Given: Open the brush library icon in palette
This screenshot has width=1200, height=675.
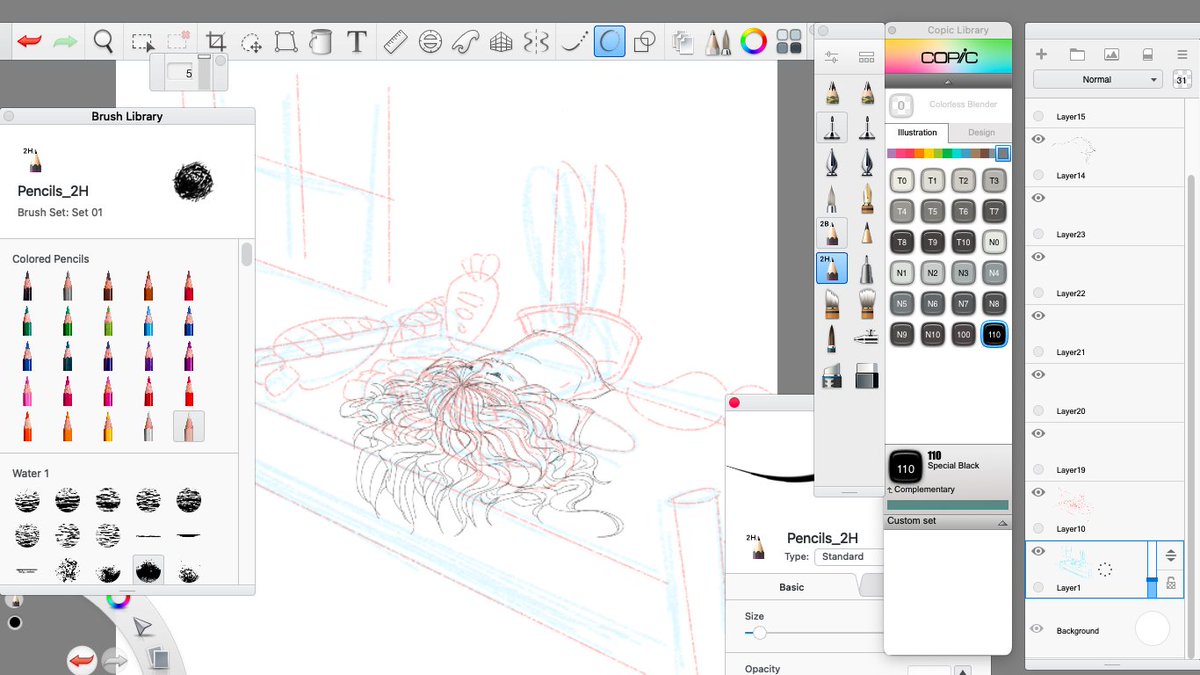Looking at the screenshot, I should click(x=867, y=58).
